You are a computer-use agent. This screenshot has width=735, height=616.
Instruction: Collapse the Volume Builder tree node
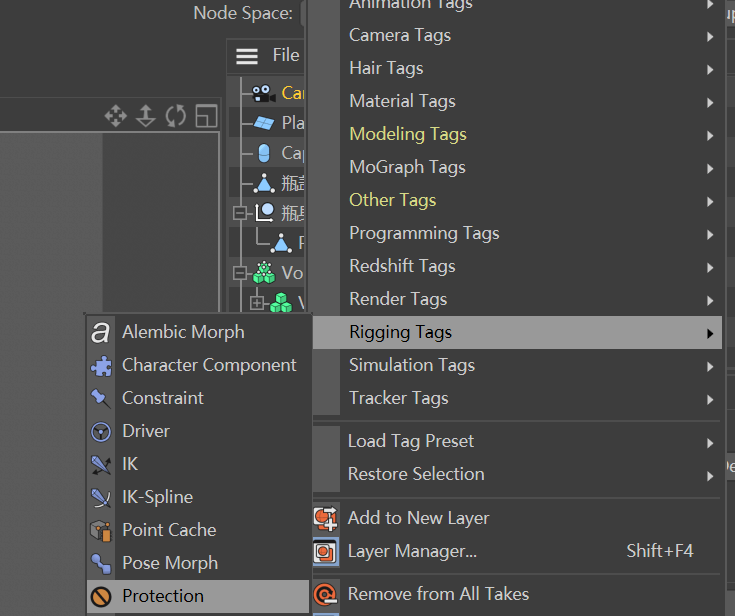coord(240,273)
